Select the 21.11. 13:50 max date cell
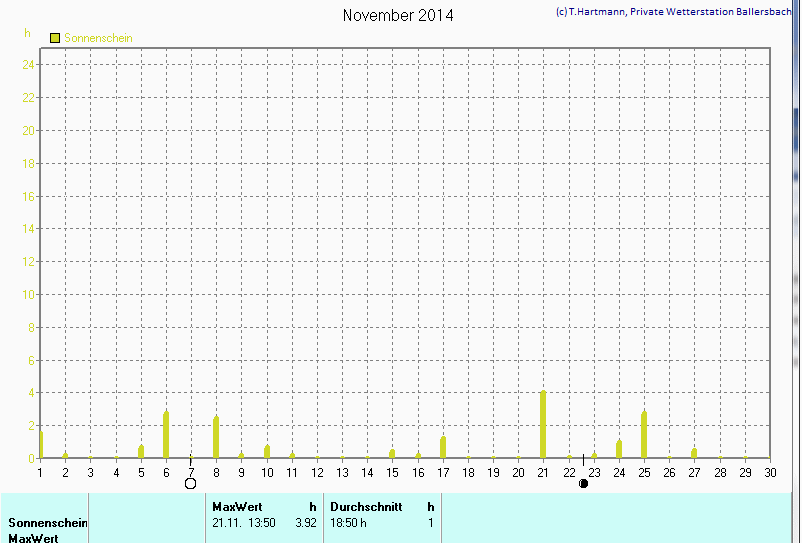This screenshot has height=543, width=802. coord(244,522)
